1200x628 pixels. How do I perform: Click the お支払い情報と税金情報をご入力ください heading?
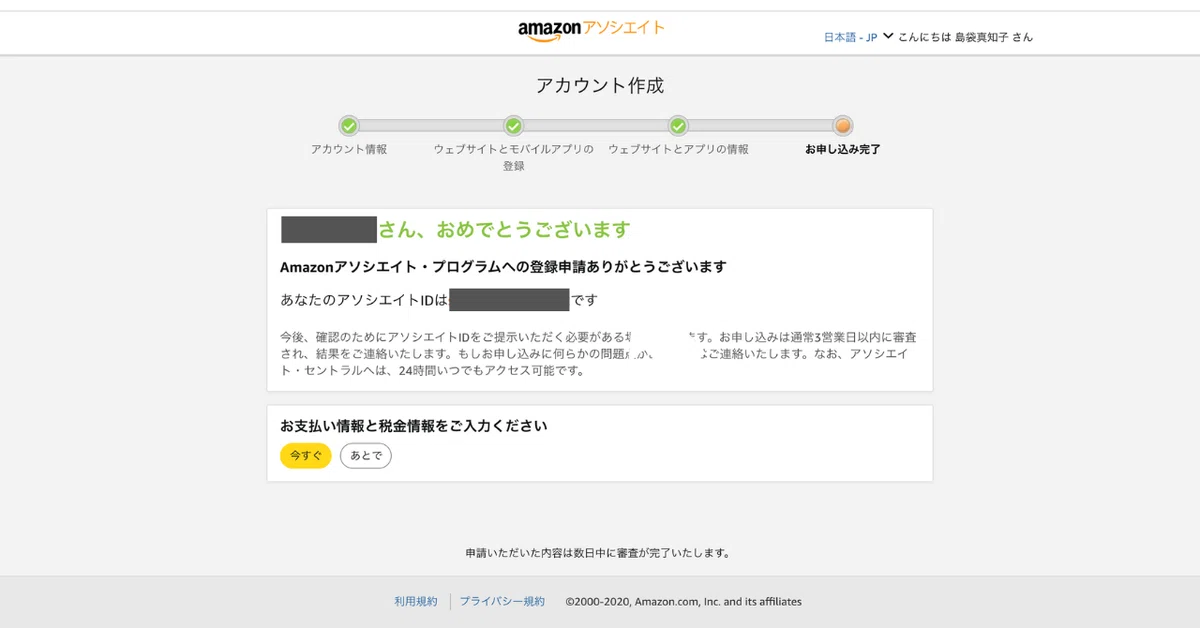tap(414, 426)
